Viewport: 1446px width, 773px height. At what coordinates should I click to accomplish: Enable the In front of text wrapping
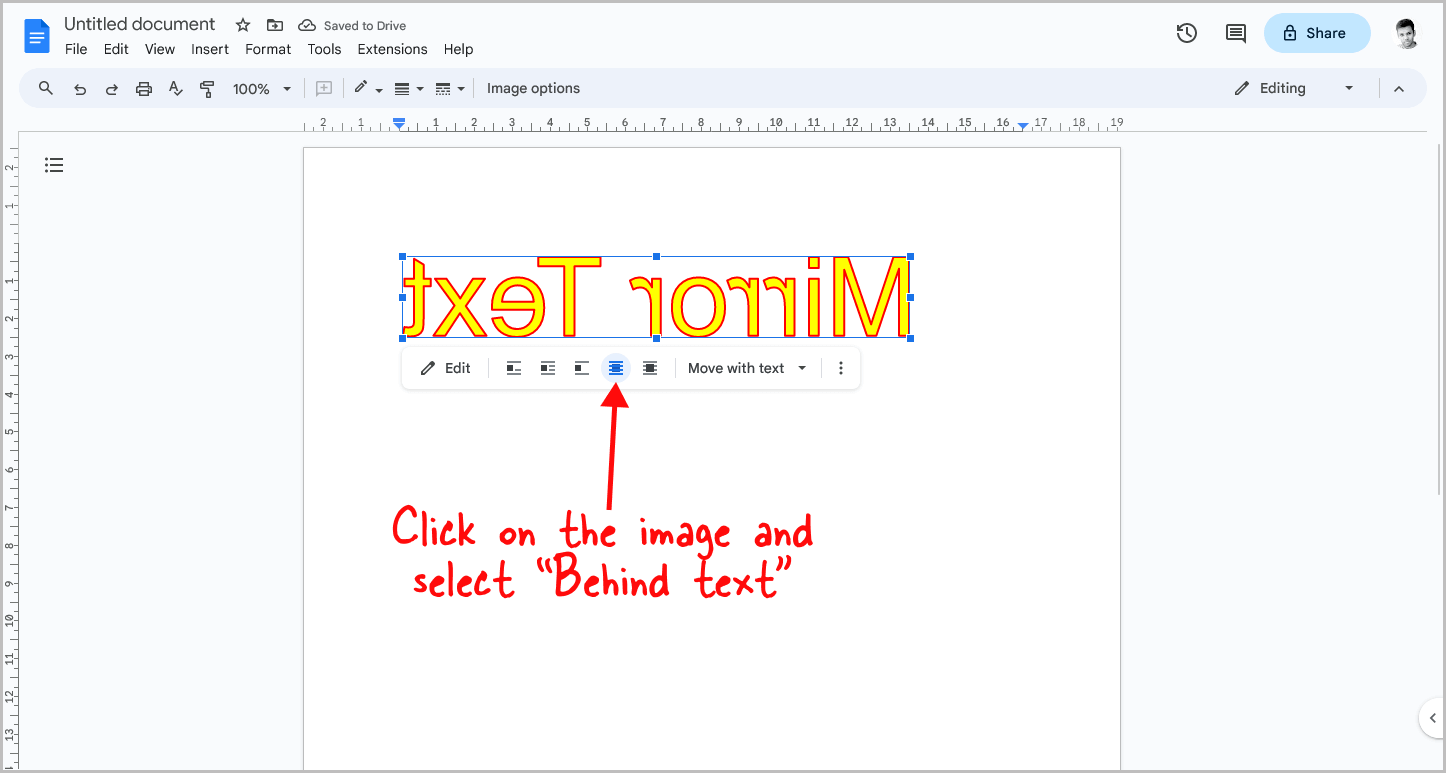pos(649,368)
